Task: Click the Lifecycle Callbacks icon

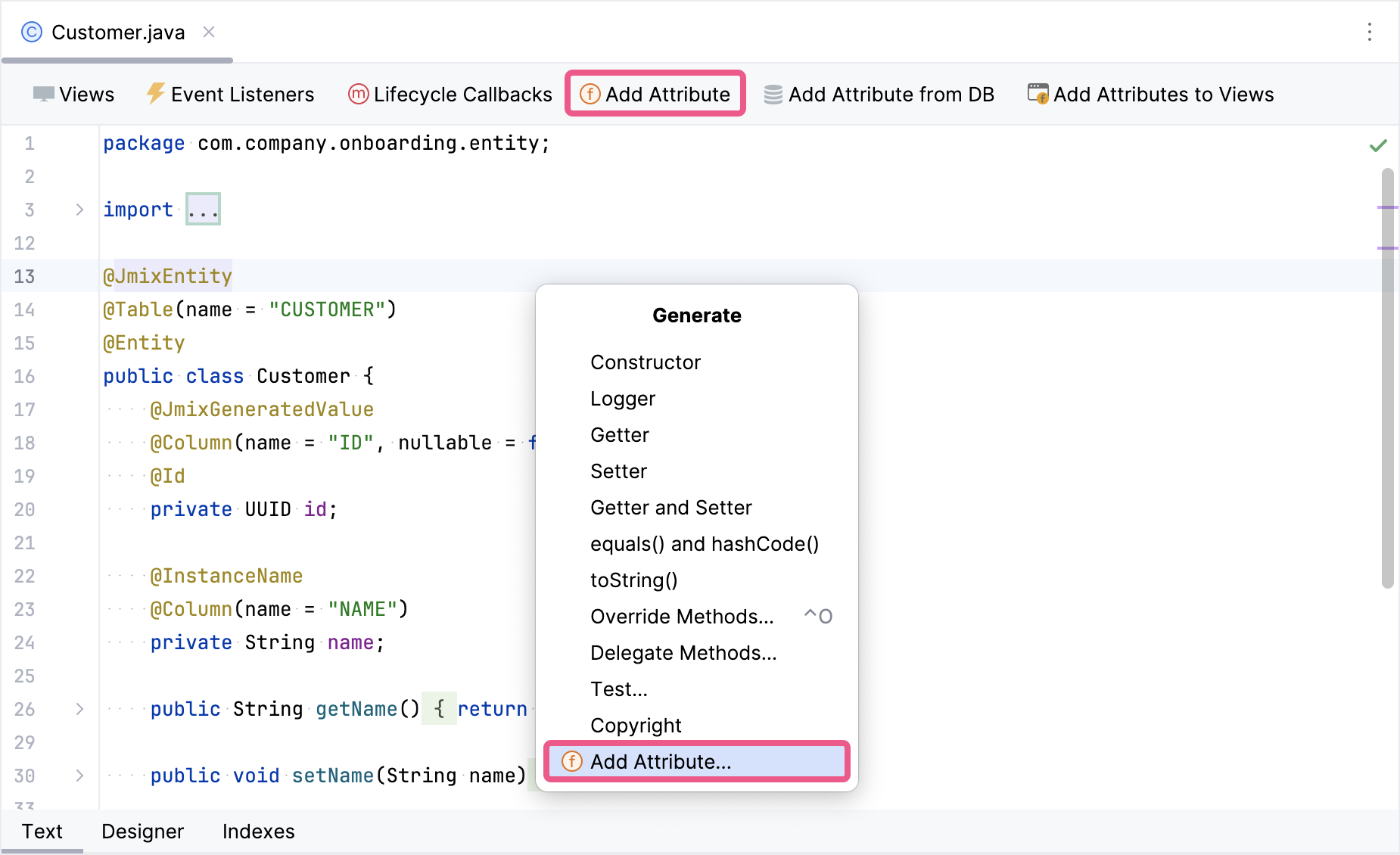Action: 358,94
